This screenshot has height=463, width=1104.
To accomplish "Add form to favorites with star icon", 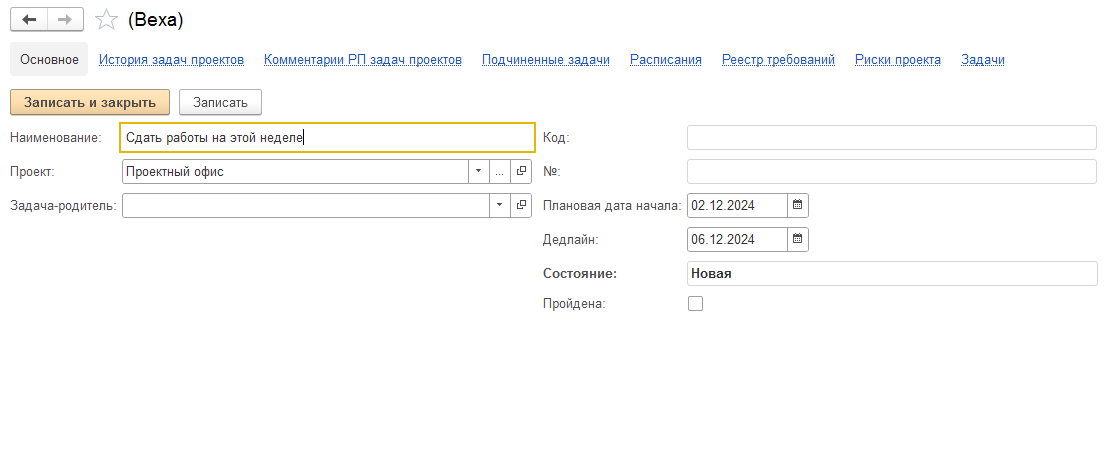I will tap(106, 20).
